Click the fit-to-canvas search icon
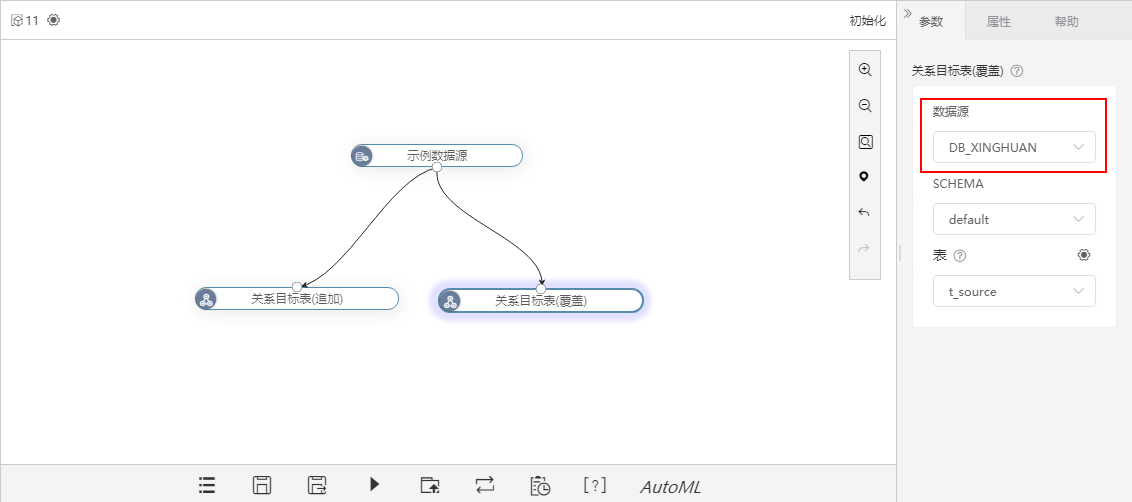This screenshot has width=1132, height=502. tap(865, 142)
